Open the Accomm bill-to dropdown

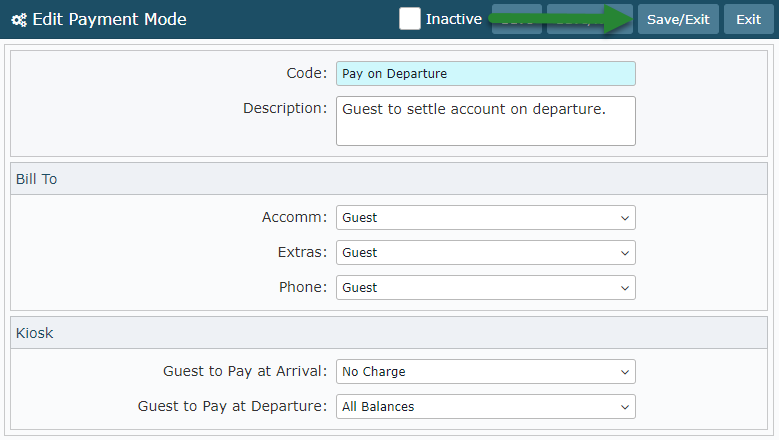(x=485, y=218)
